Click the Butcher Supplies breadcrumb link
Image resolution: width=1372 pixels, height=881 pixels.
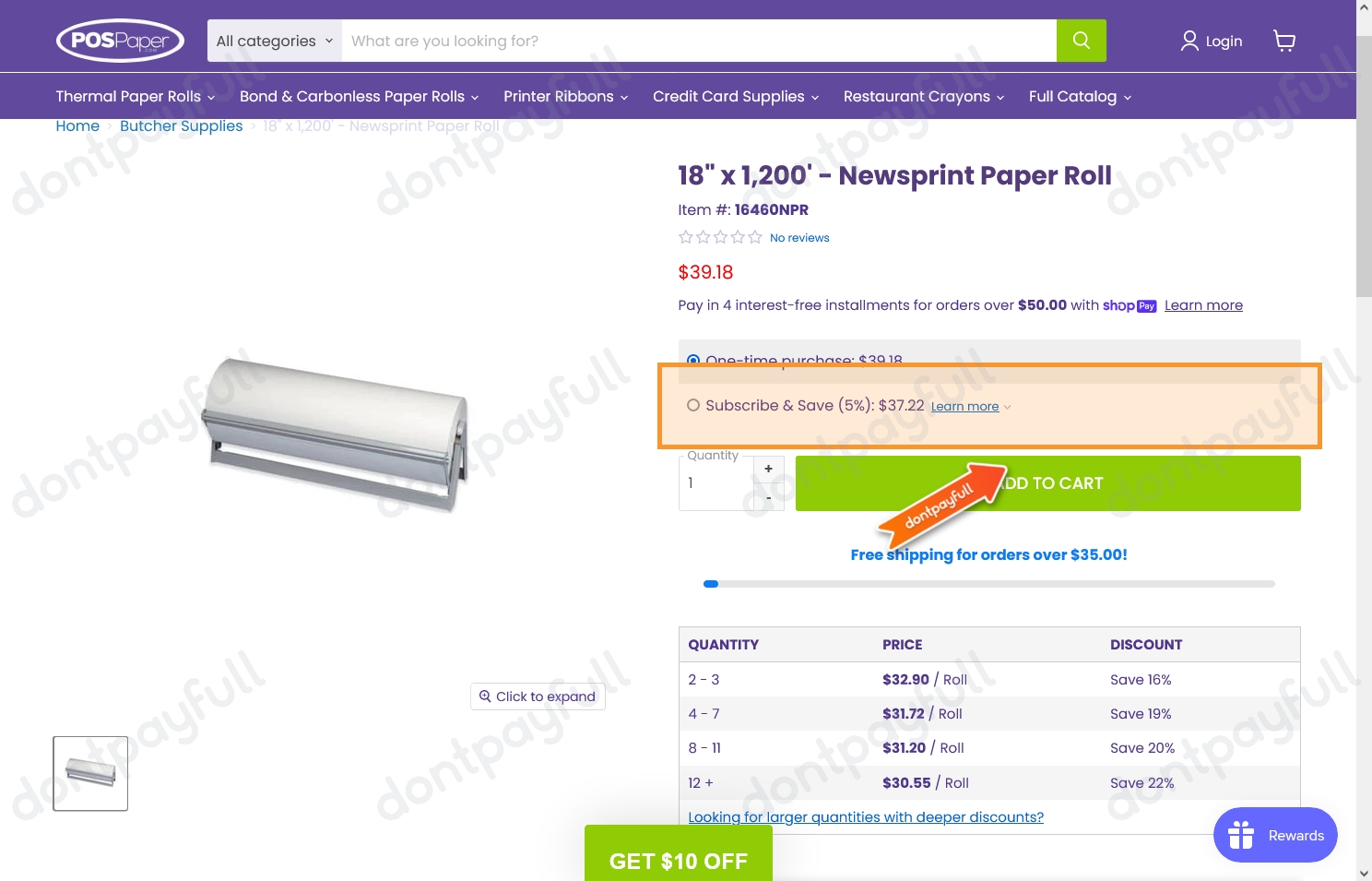(x=181, y=125)
